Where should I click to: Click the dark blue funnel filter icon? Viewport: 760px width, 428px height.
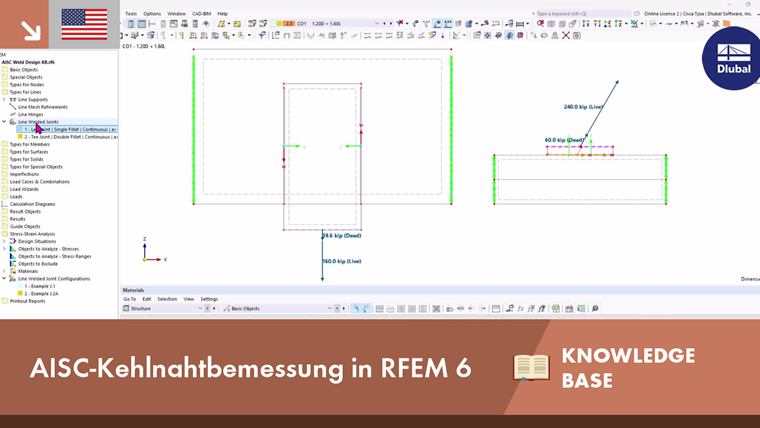[x=262, y=35]
